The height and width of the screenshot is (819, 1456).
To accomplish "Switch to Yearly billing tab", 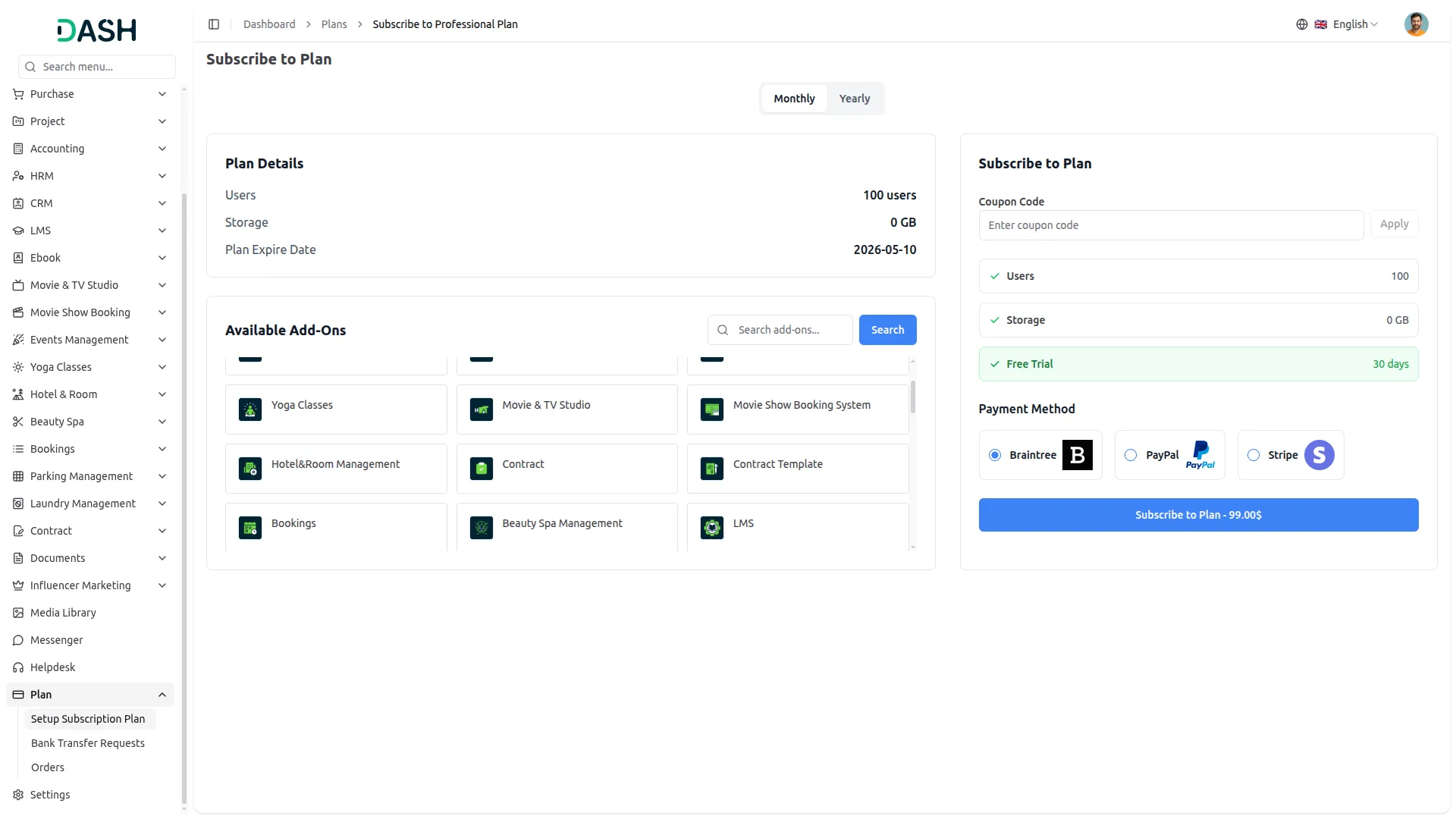I will pos(855,99).
